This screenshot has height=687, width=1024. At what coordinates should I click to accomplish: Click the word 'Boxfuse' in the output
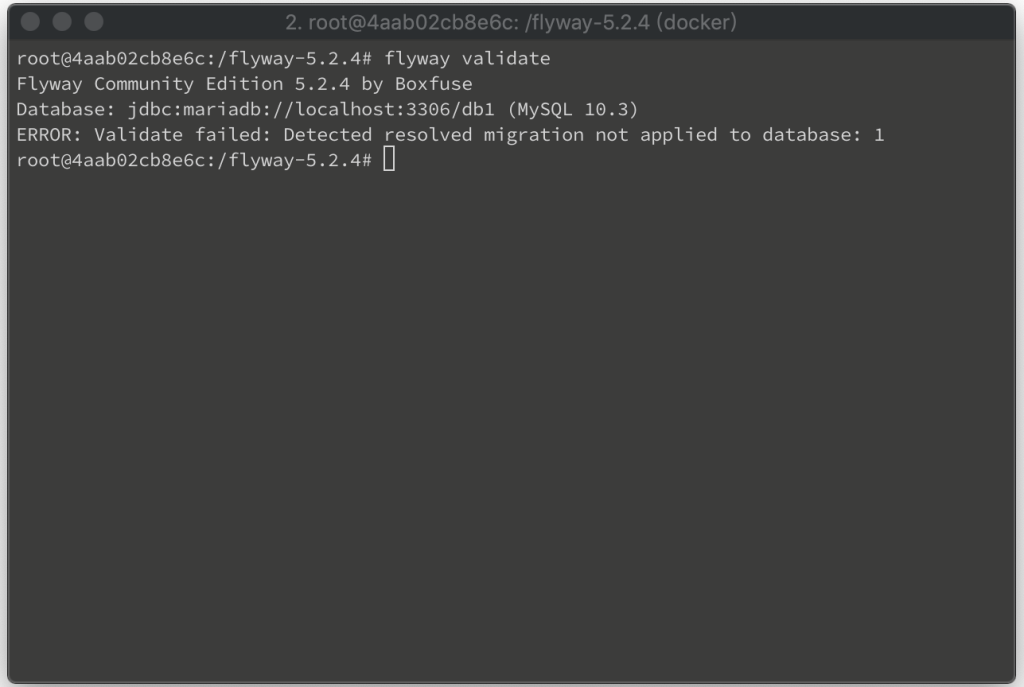coord(434,84)
